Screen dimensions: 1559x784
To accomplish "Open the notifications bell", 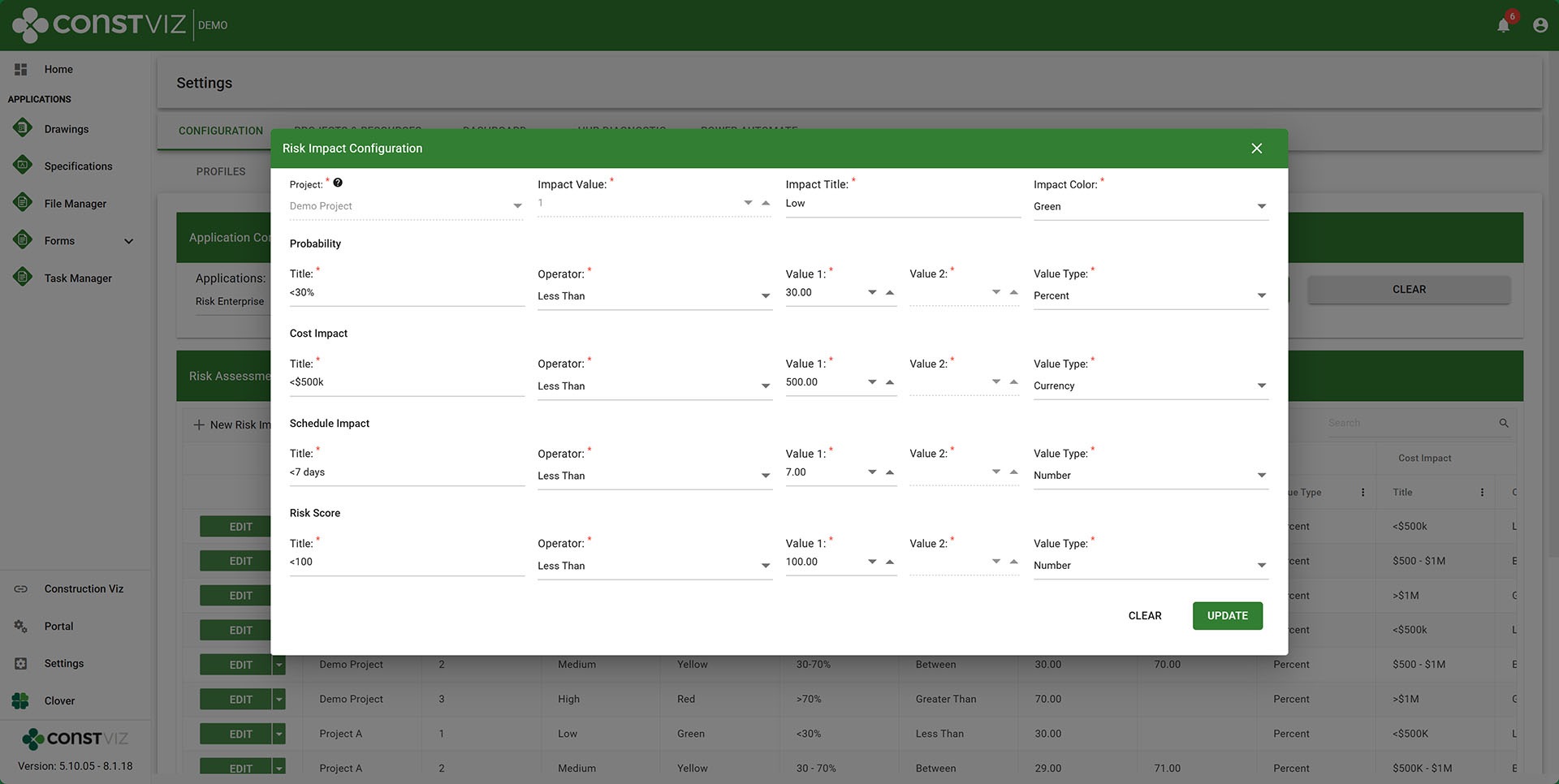I will [x=1503, y=25].
